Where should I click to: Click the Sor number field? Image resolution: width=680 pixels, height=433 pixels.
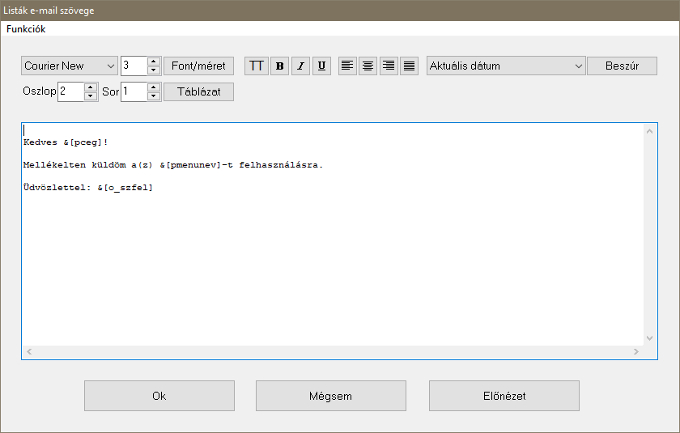point(132,92)
